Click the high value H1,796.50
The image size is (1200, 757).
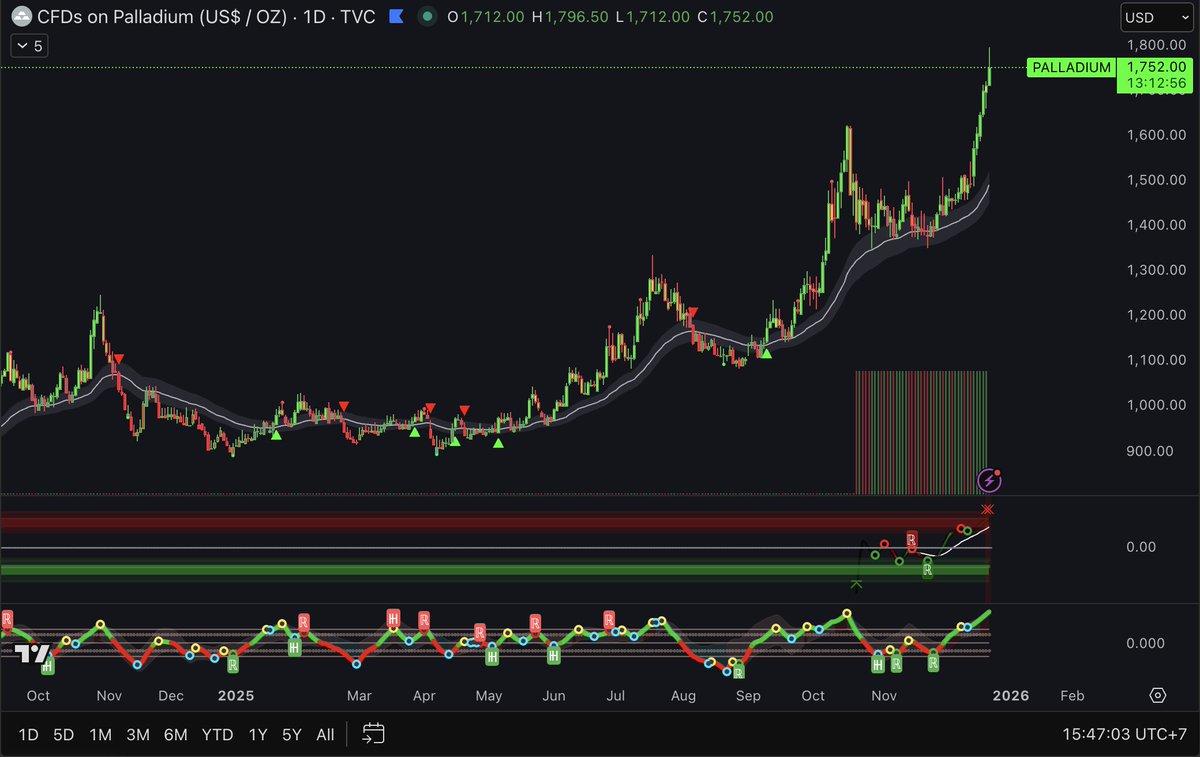coord(572,17)
